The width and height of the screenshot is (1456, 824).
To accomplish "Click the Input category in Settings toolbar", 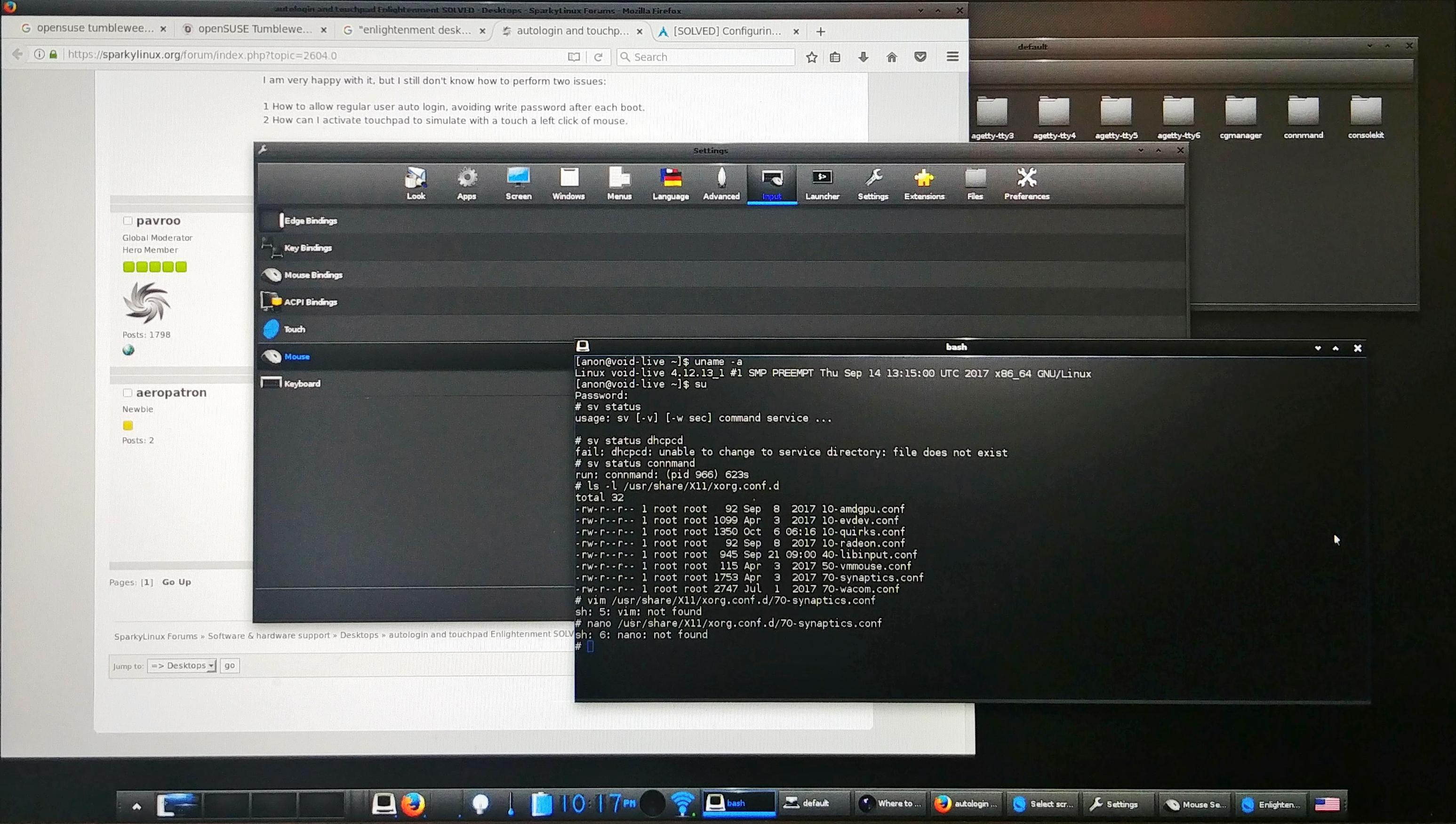I will coord(772,184).
